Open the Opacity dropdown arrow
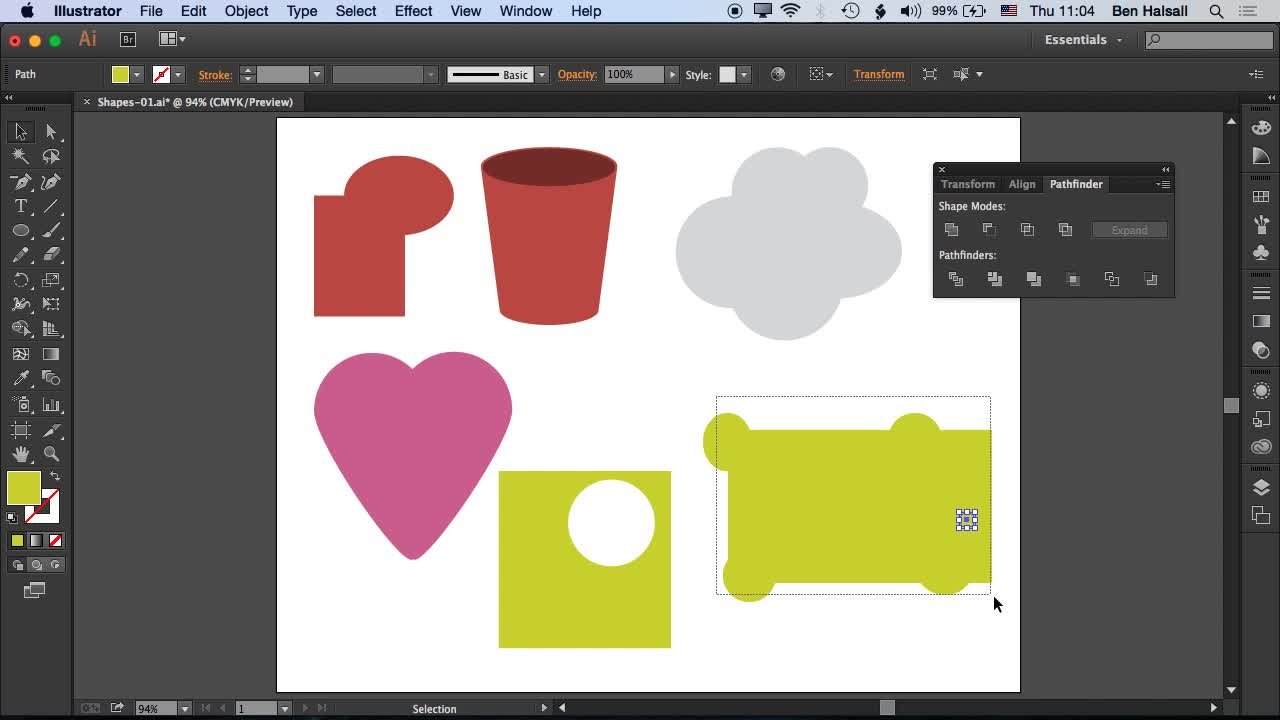Viewport: 1280px width, 720px height. [671, 73]
